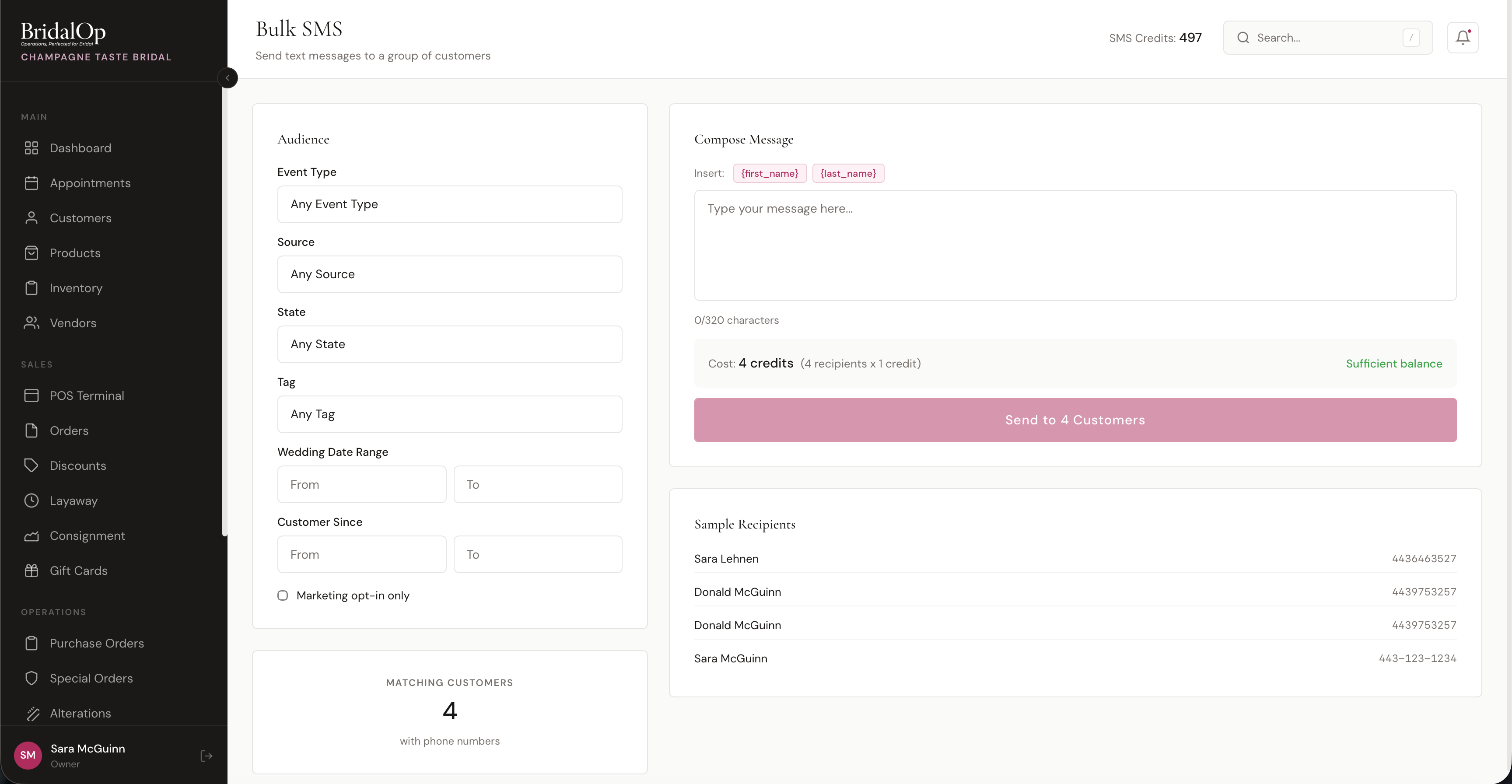Select the Appointments calendar icon
This screenshot has width=1512, height=784.
click(32, 182)
